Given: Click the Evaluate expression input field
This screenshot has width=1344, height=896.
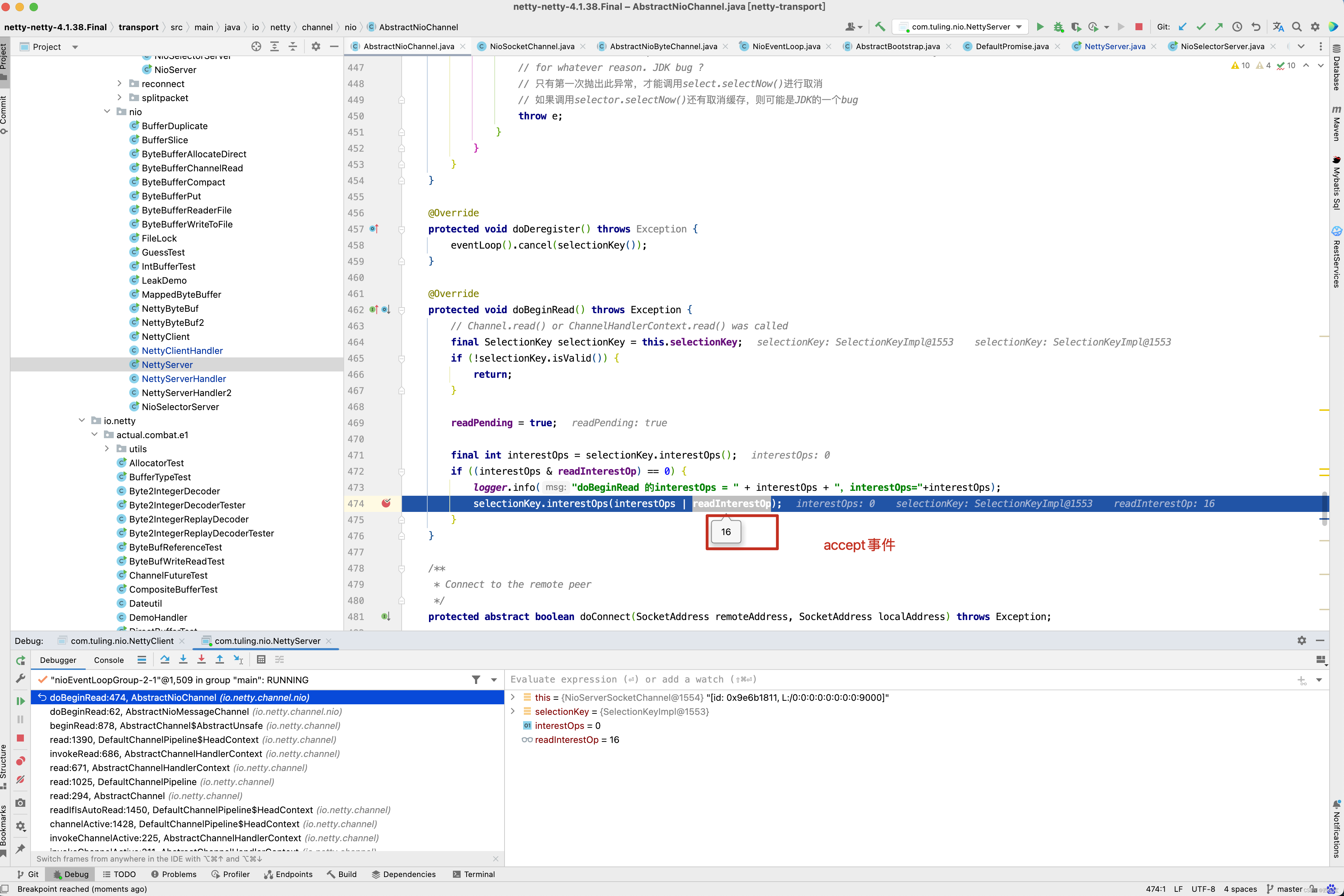Looking at the screenshot, I should pyautogui.click(x=857, y=679).
